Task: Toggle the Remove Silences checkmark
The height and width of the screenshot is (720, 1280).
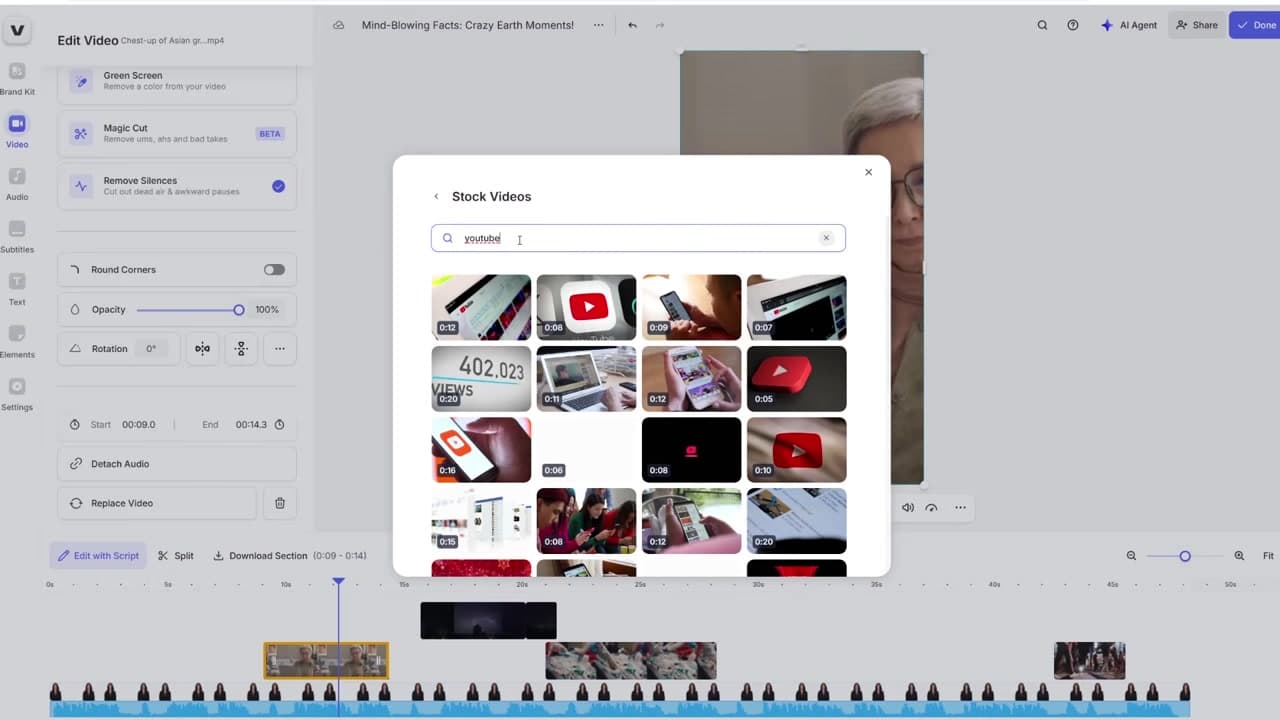Action: tap(278, 186)
